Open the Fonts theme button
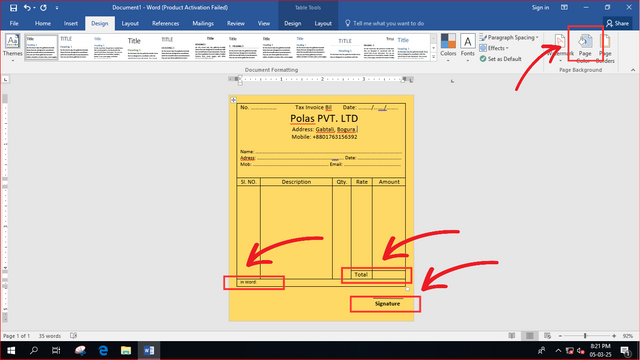This screenshot has width=640, height=360. pos(467,48)
